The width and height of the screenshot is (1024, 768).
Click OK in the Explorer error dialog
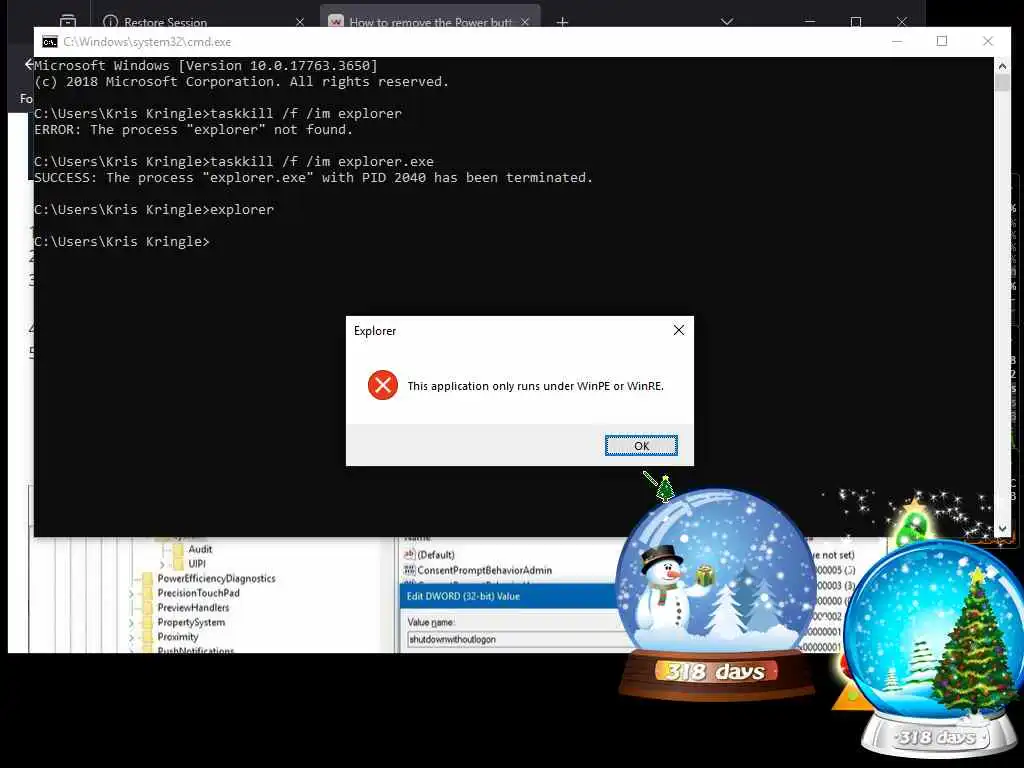[641, 445]
